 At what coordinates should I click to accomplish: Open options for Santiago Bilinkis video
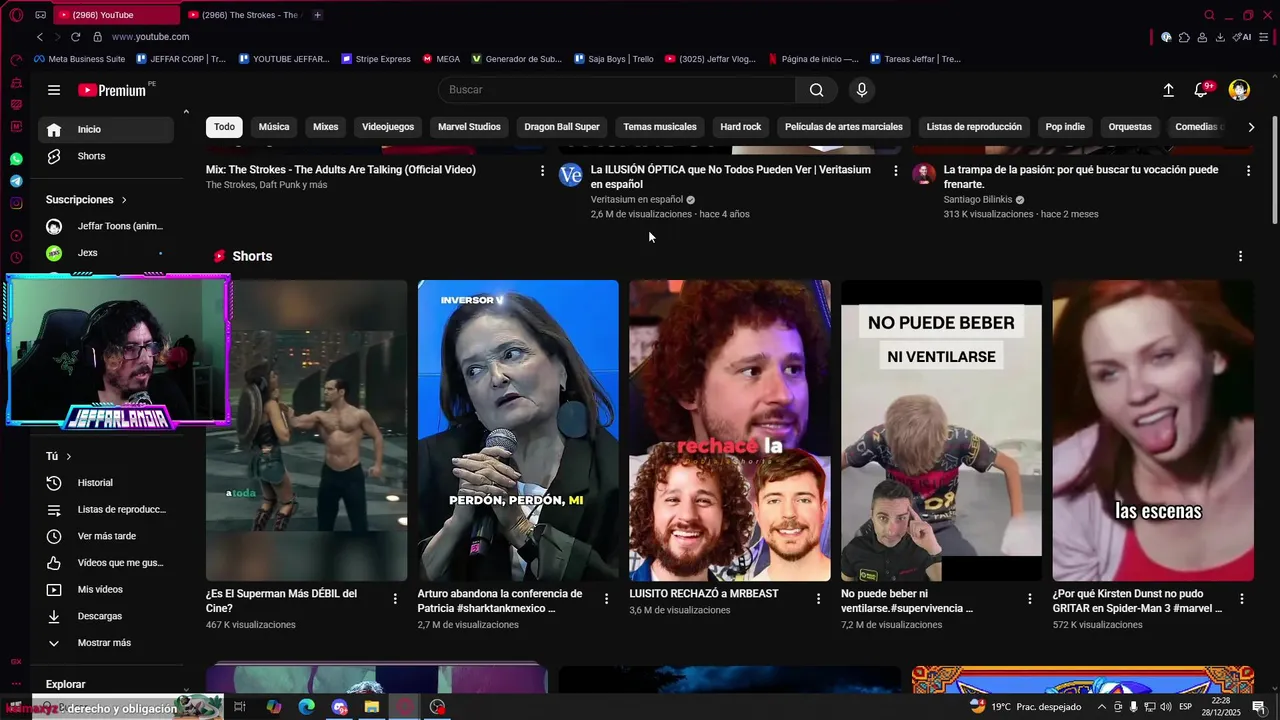pyautogui.click(x=1248, y=171)
